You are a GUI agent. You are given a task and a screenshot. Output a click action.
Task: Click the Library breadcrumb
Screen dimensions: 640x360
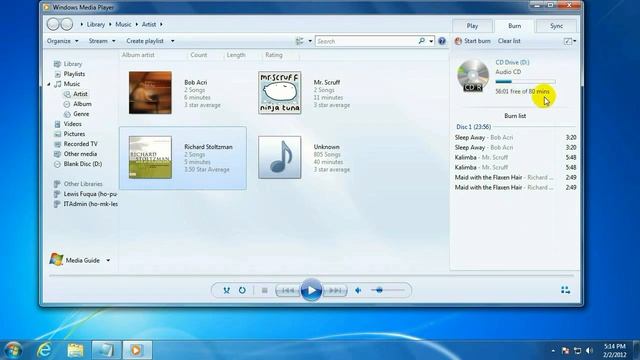(96, 24)
